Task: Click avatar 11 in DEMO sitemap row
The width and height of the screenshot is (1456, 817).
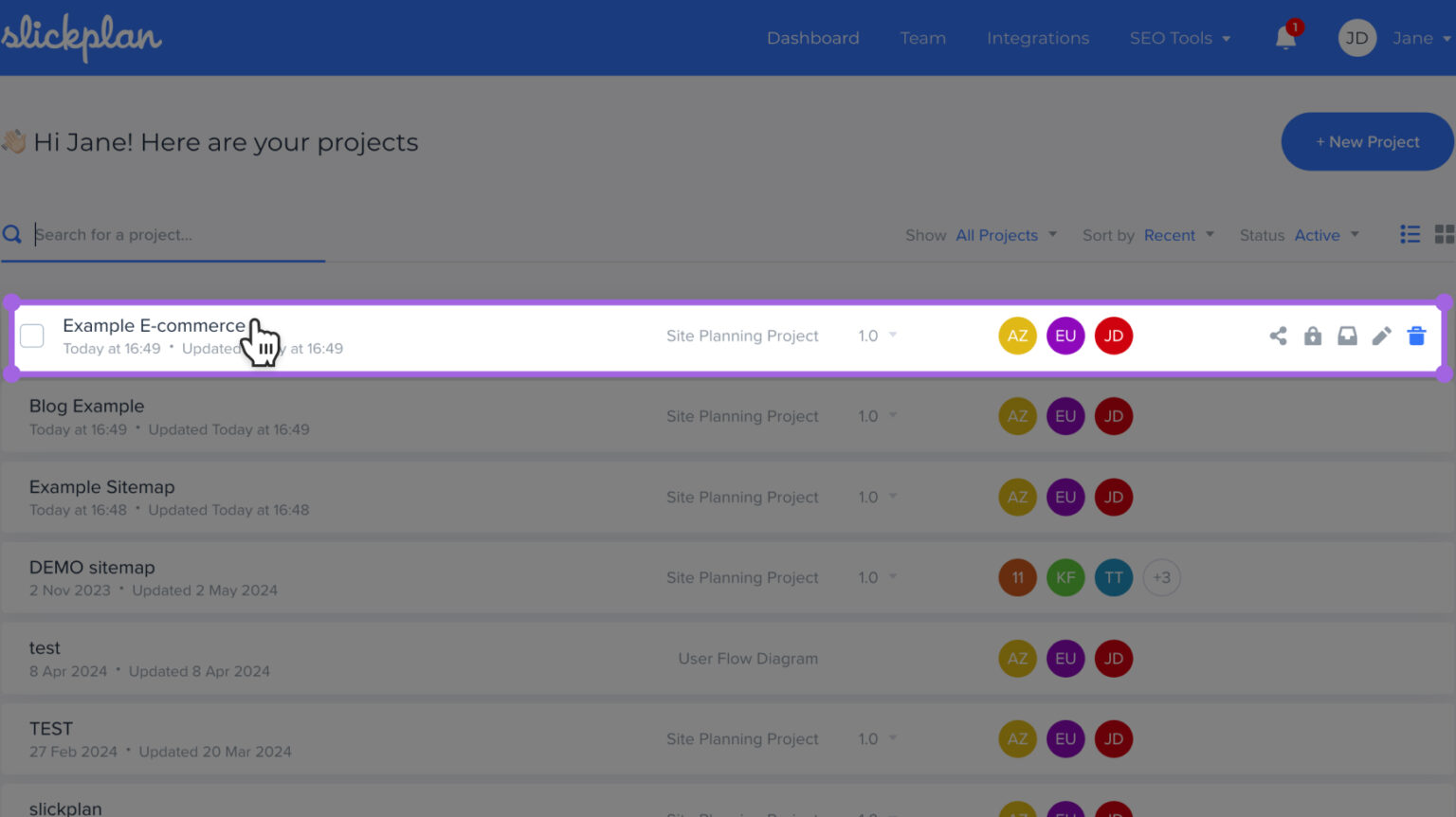Action: coord(1017,577)
